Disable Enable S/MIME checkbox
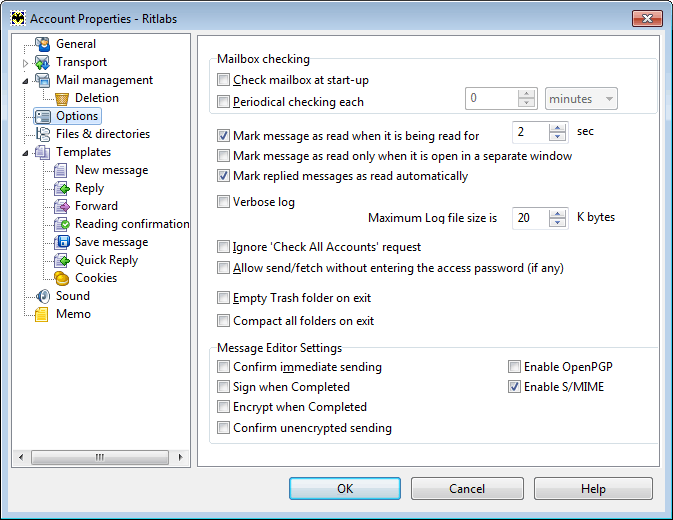This screenshot has height=520, width=673. [514, 387]
